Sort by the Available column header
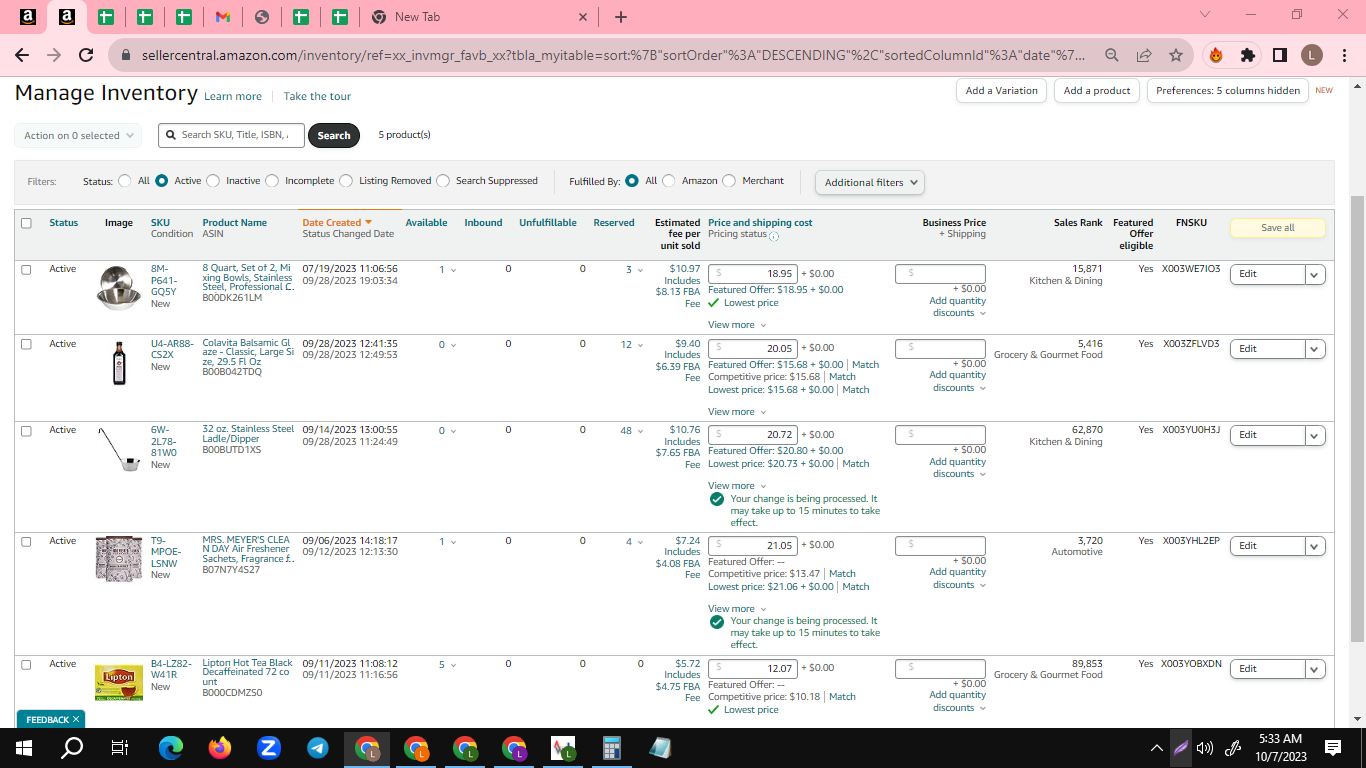Screen dimensions: 1366x768 tap(426, 223)
